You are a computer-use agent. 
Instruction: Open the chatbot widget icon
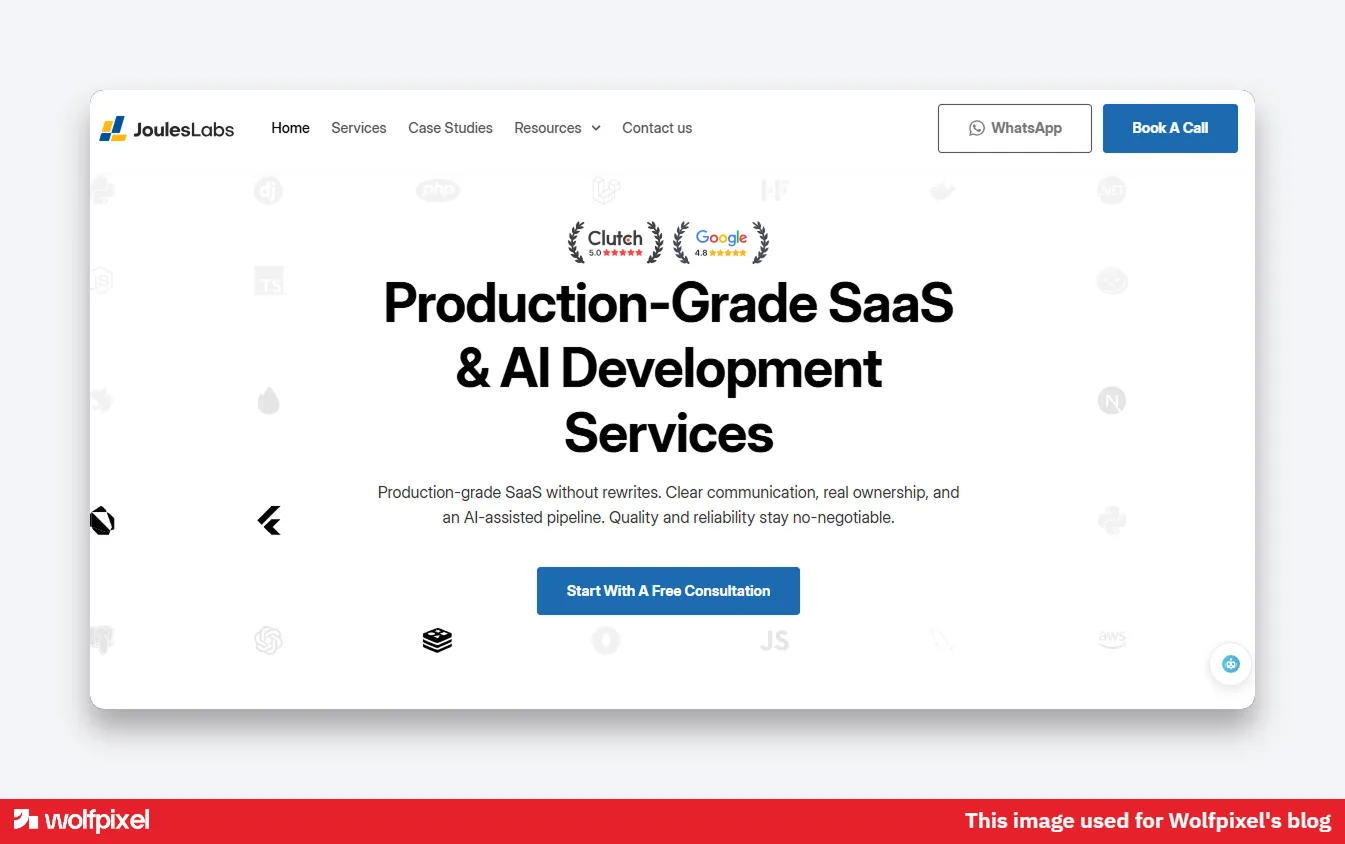pyautogui.click(x=1231, y=663)
